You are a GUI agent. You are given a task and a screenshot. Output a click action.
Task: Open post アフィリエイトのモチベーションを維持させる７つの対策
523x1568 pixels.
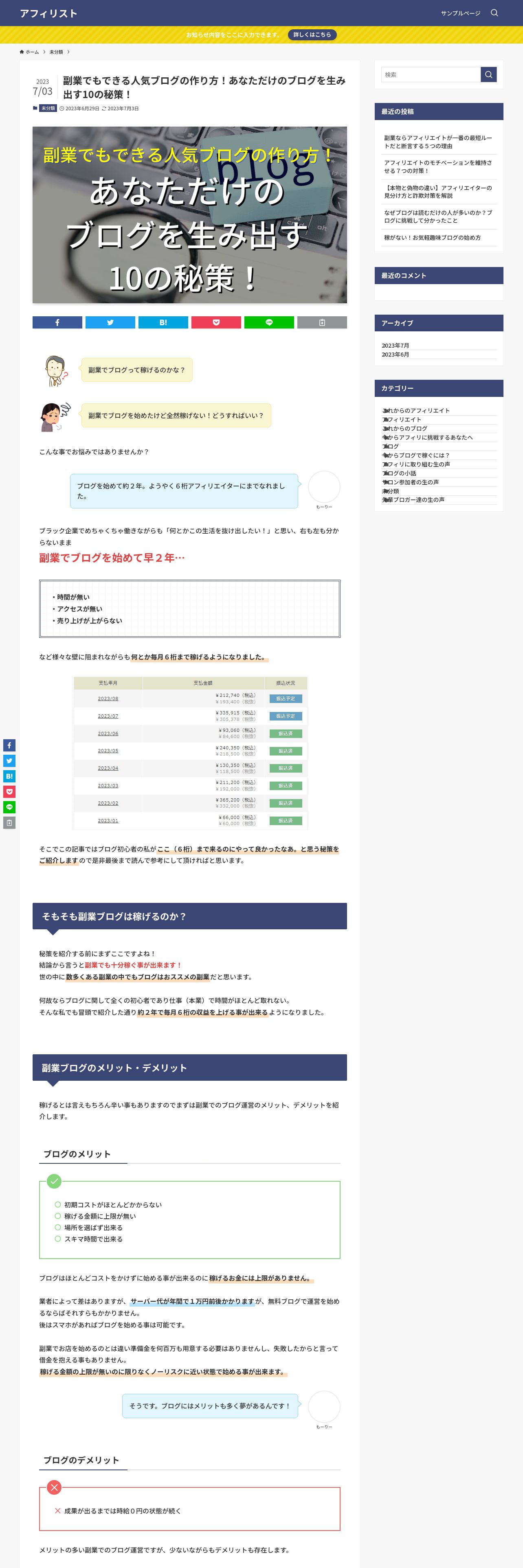click(438, 167)
